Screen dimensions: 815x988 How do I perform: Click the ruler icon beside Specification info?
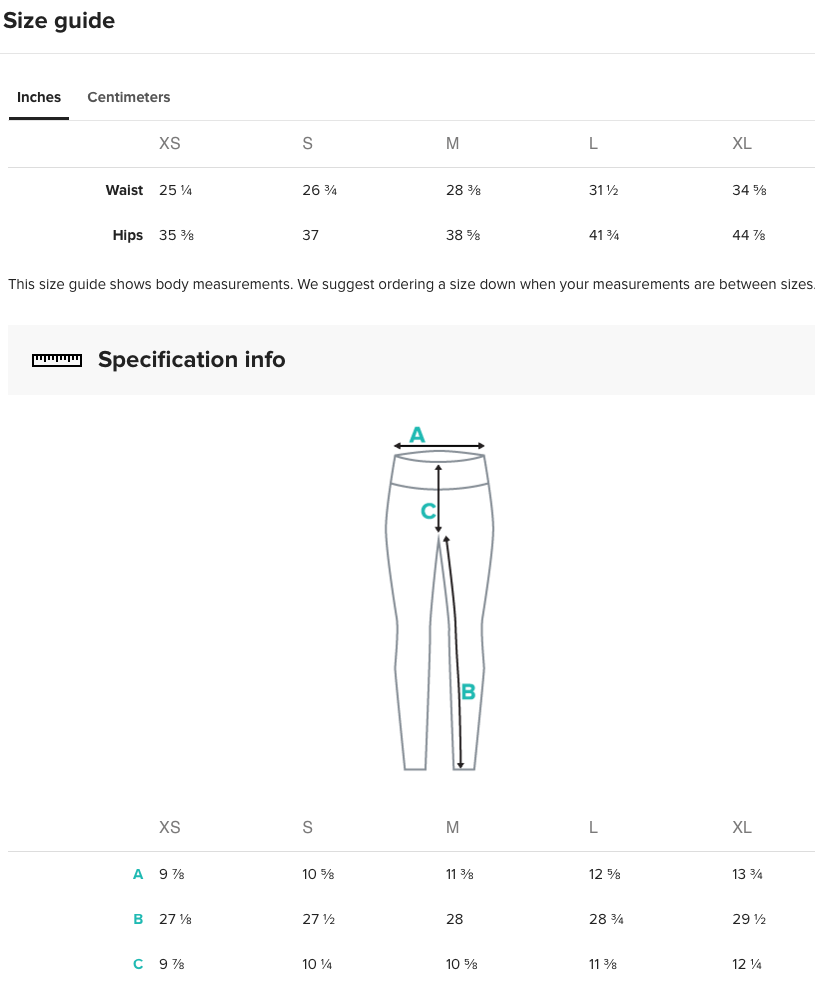[57, 359]
